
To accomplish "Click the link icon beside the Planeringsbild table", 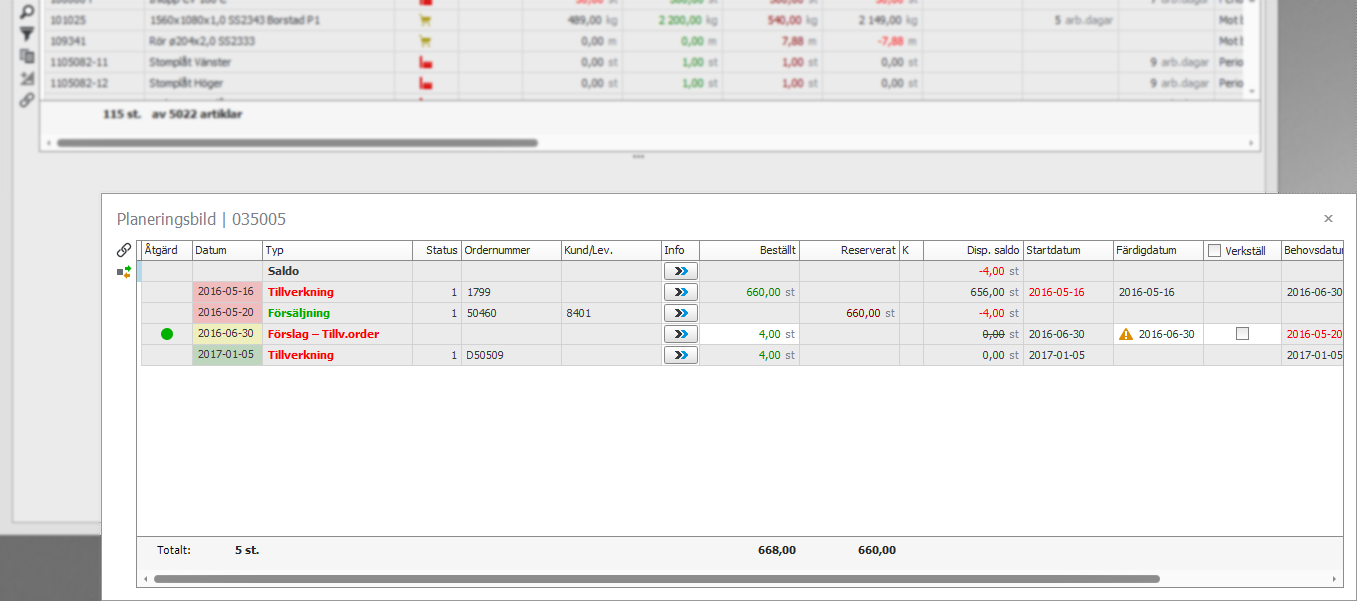I will (x=124, y=250).
